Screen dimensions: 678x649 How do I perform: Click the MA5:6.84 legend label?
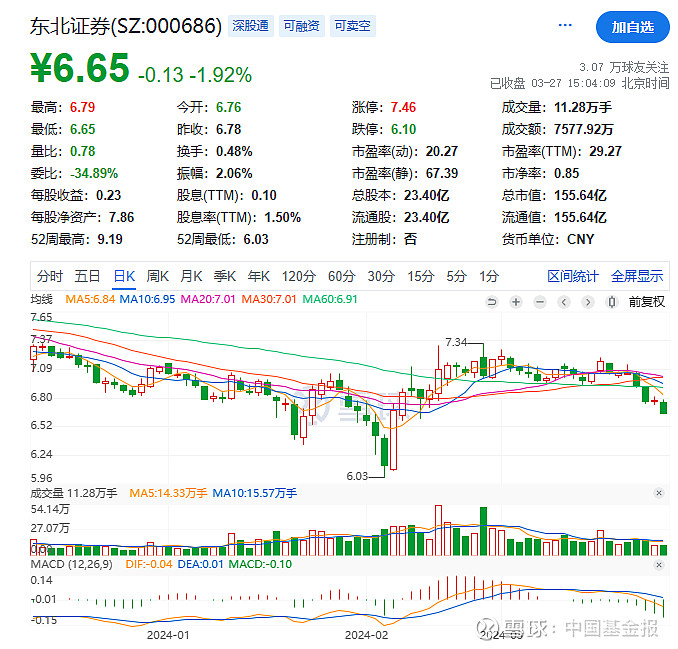pyautogui.click(x=90, y=299)
